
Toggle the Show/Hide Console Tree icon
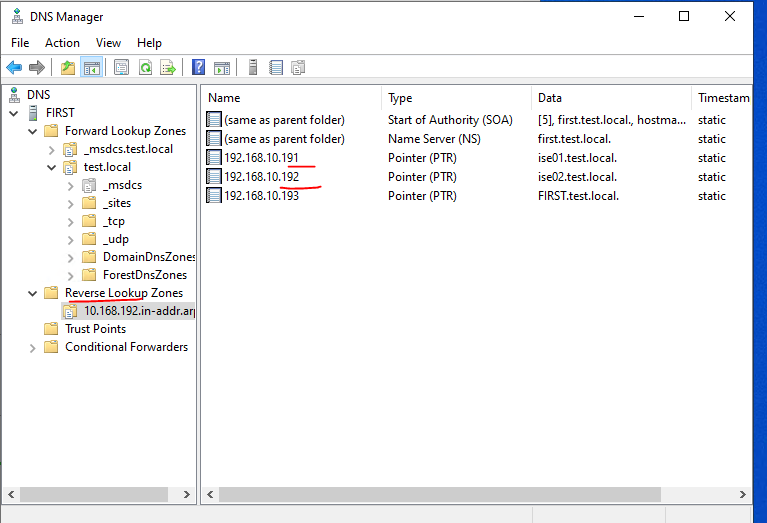pos(91,67)
